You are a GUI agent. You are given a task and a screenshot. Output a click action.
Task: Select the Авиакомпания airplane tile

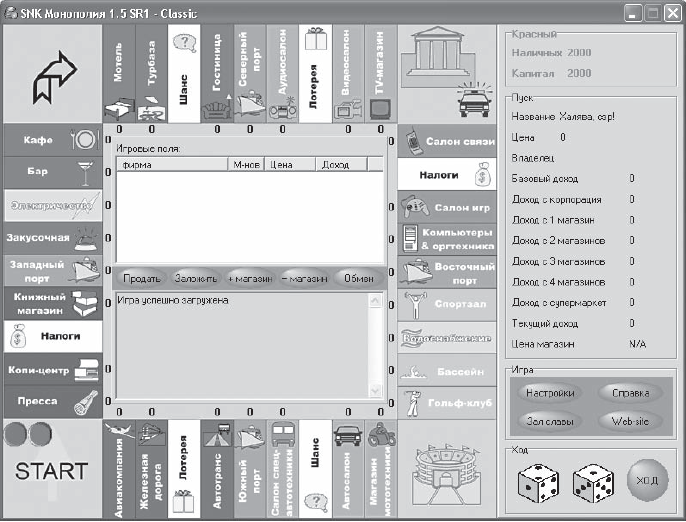[119, 469]
